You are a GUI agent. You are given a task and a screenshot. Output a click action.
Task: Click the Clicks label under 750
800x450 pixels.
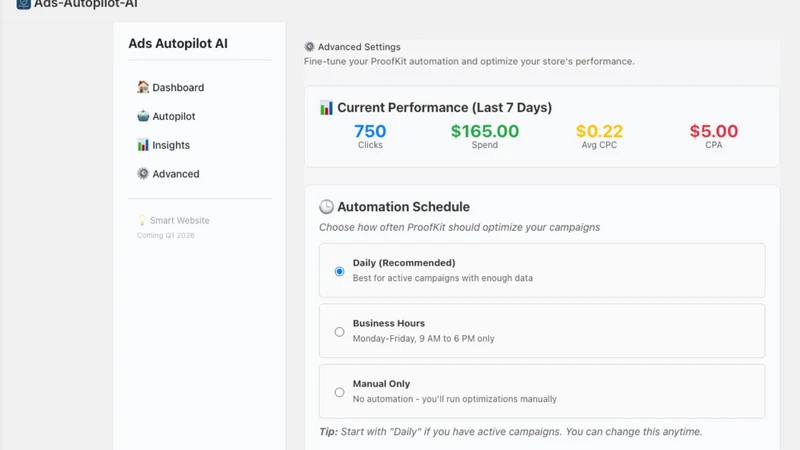370,145
